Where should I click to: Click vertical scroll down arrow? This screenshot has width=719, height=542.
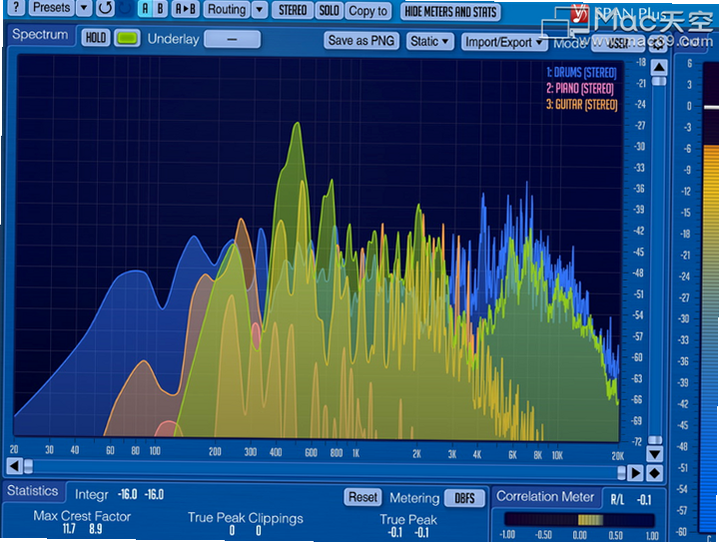coord(654,454)
